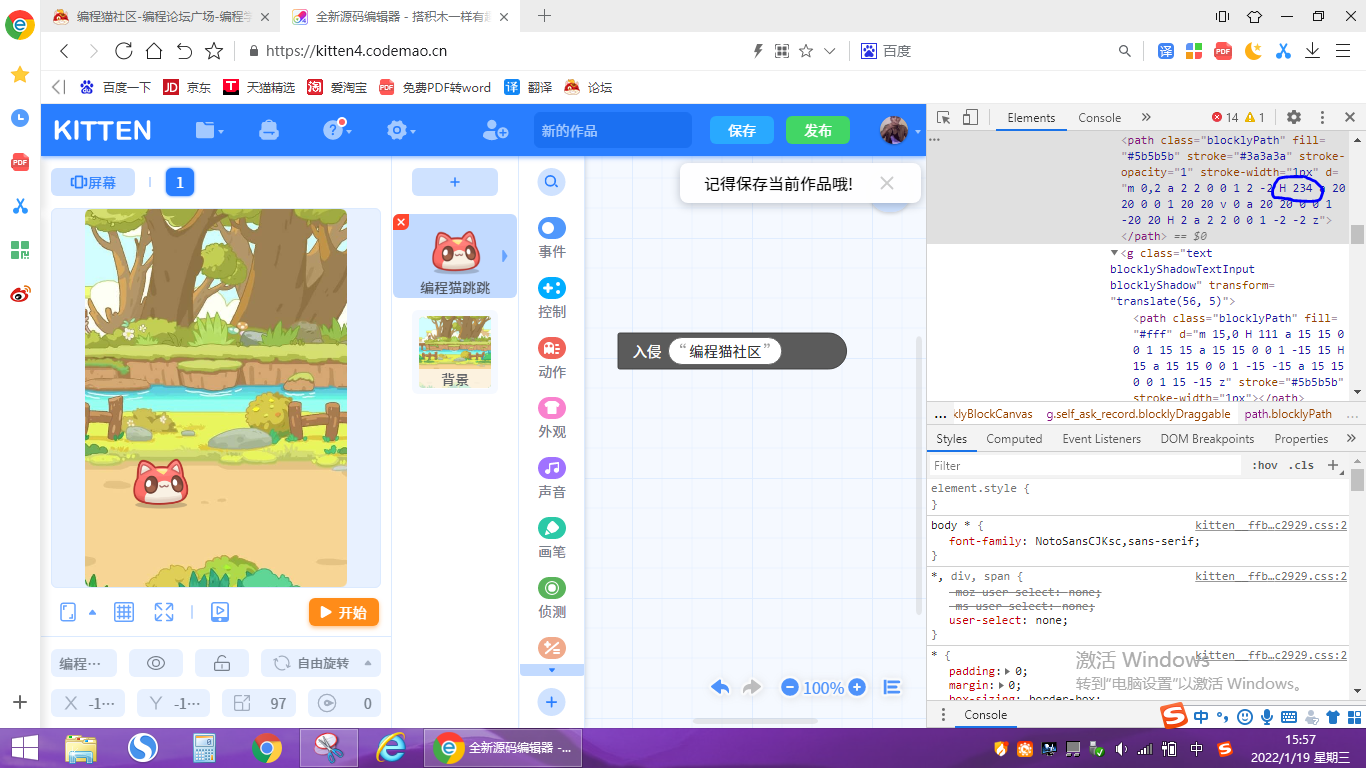1366x768 pixels.
Task: Expand the padding property triangle
Action: pyautogui.click(x=1007, y=671)
